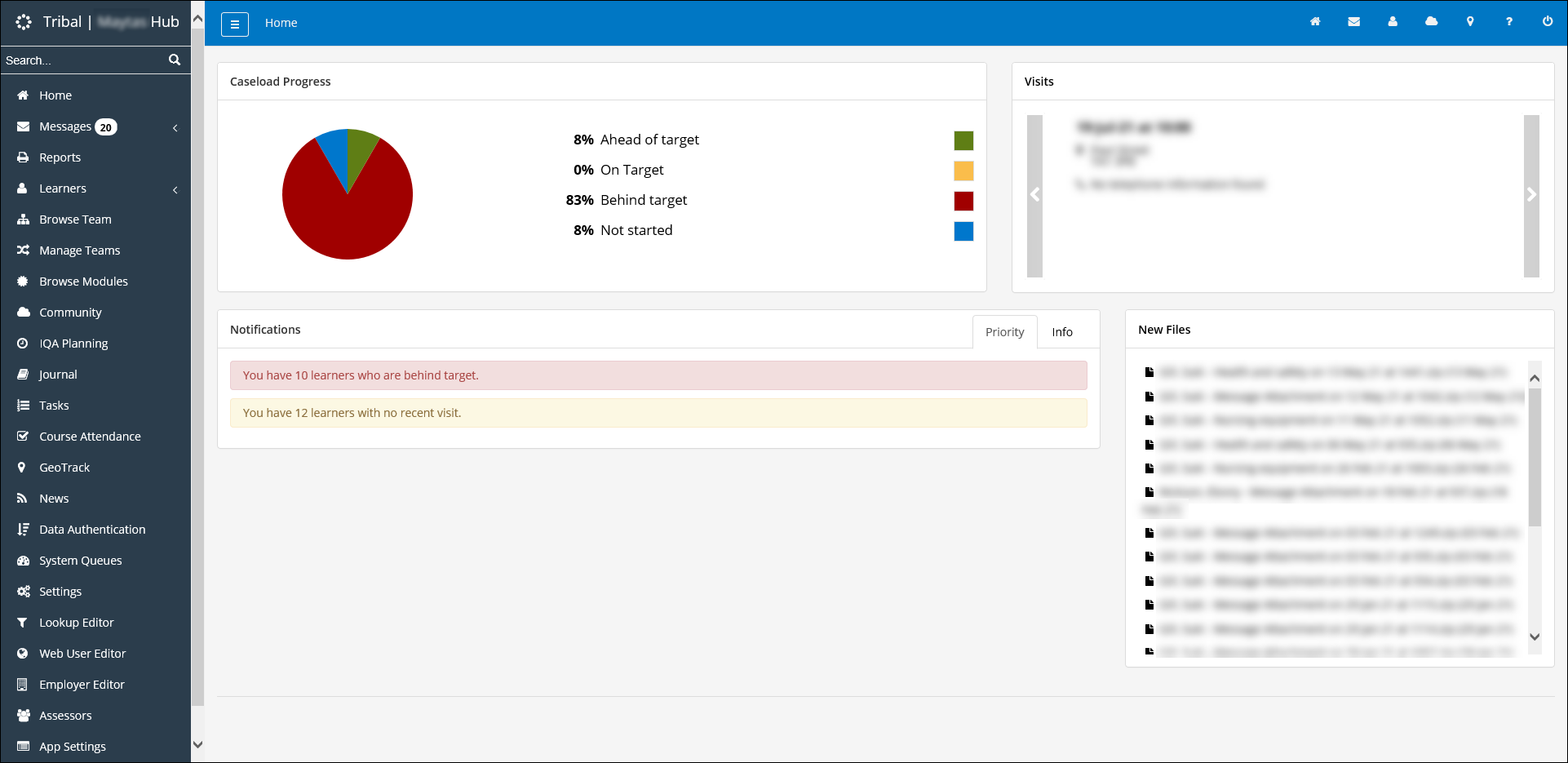Select the Priority tab in Notifications
1568x763 pixels.
click(1004, 331)
